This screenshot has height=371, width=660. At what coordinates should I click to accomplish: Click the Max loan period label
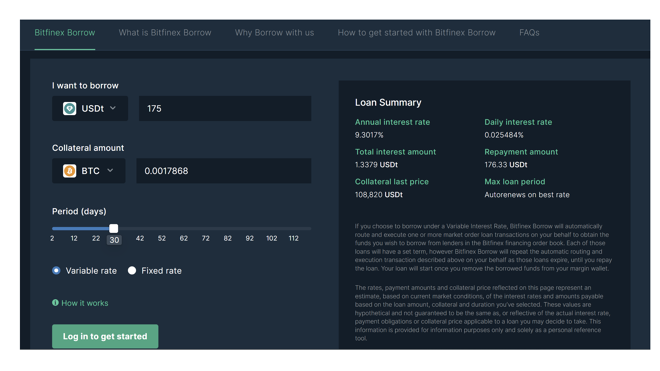(515, 182)
